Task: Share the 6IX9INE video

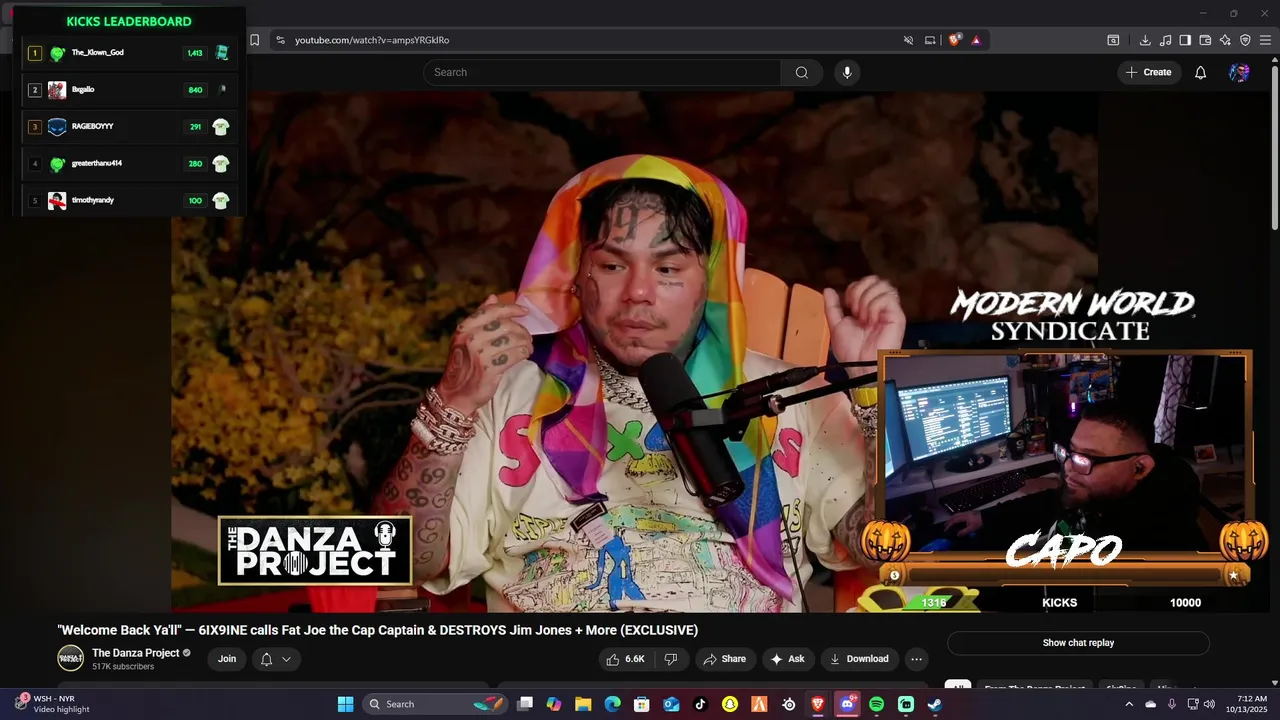Action: pos(725,659)
